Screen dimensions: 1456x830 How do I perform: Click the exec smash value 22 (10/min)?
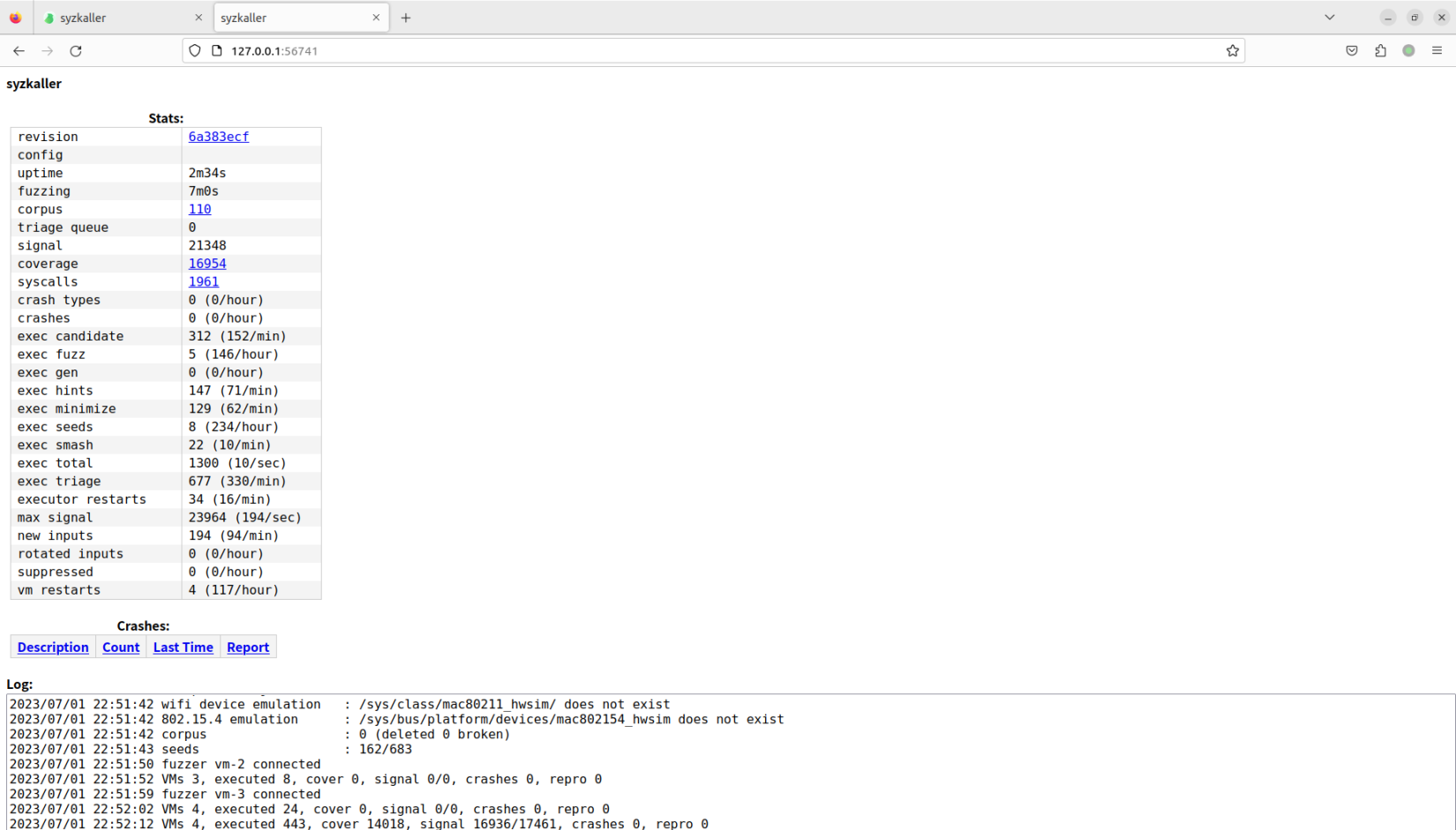[x=229, y=445]
